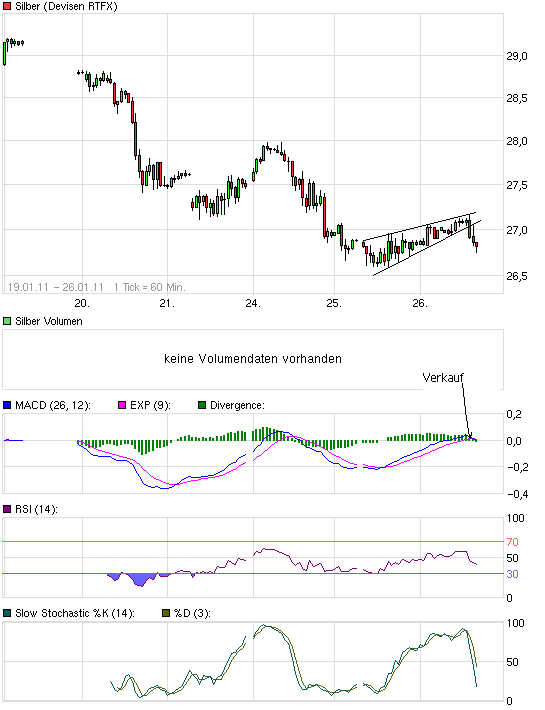Click the red Silber legend square
This screenshot has width=545, height=710.
7,6
